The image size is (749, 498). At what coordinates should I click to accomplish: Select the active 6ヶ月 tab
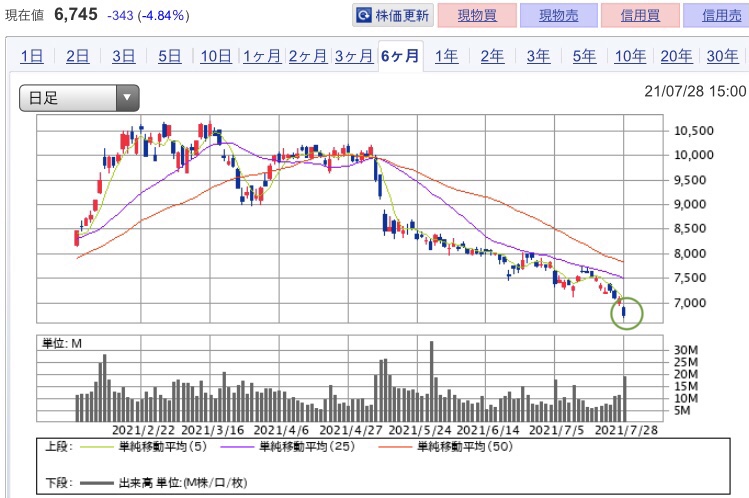400,56
